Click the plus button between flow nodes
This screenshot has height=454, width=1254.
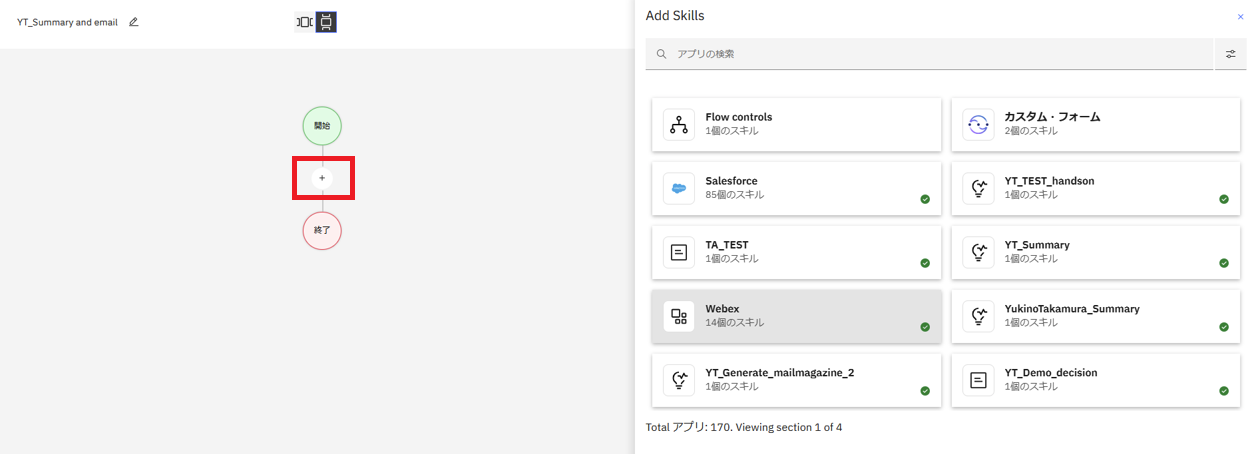[322, 178]
